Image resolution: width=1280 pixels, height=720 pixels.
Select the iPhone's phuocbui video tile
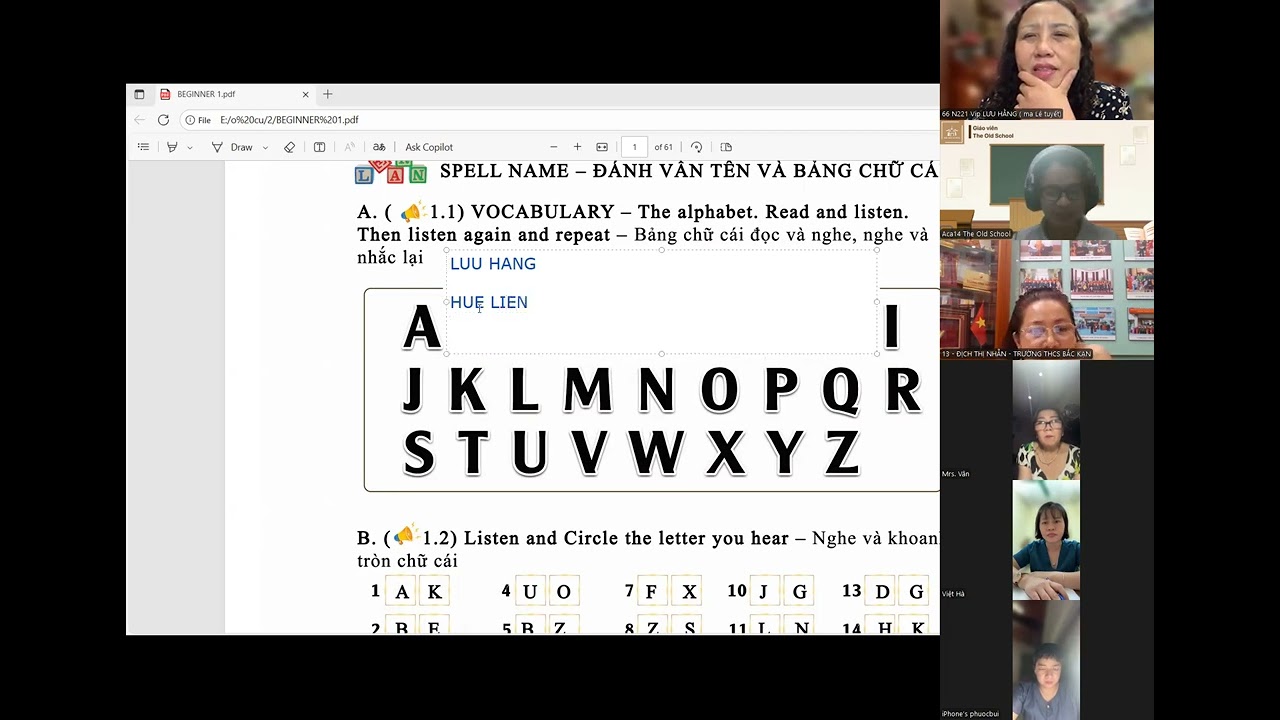[x=1047, y=660]
